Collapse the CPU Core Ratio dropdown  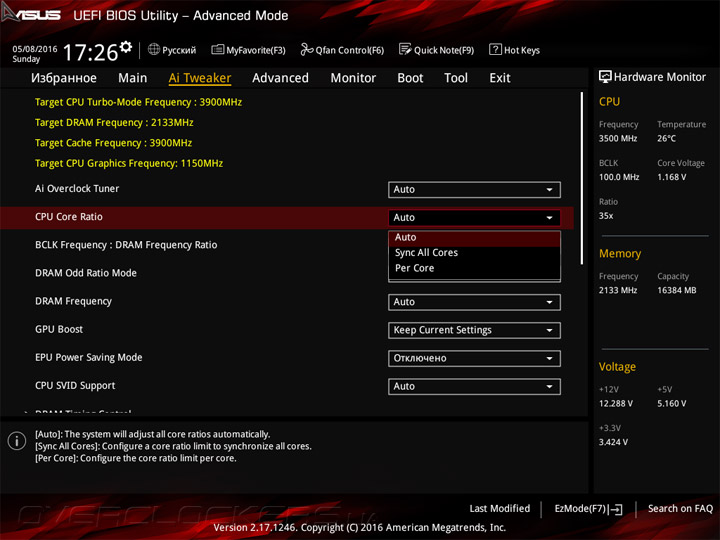click(x=474, y=218)
